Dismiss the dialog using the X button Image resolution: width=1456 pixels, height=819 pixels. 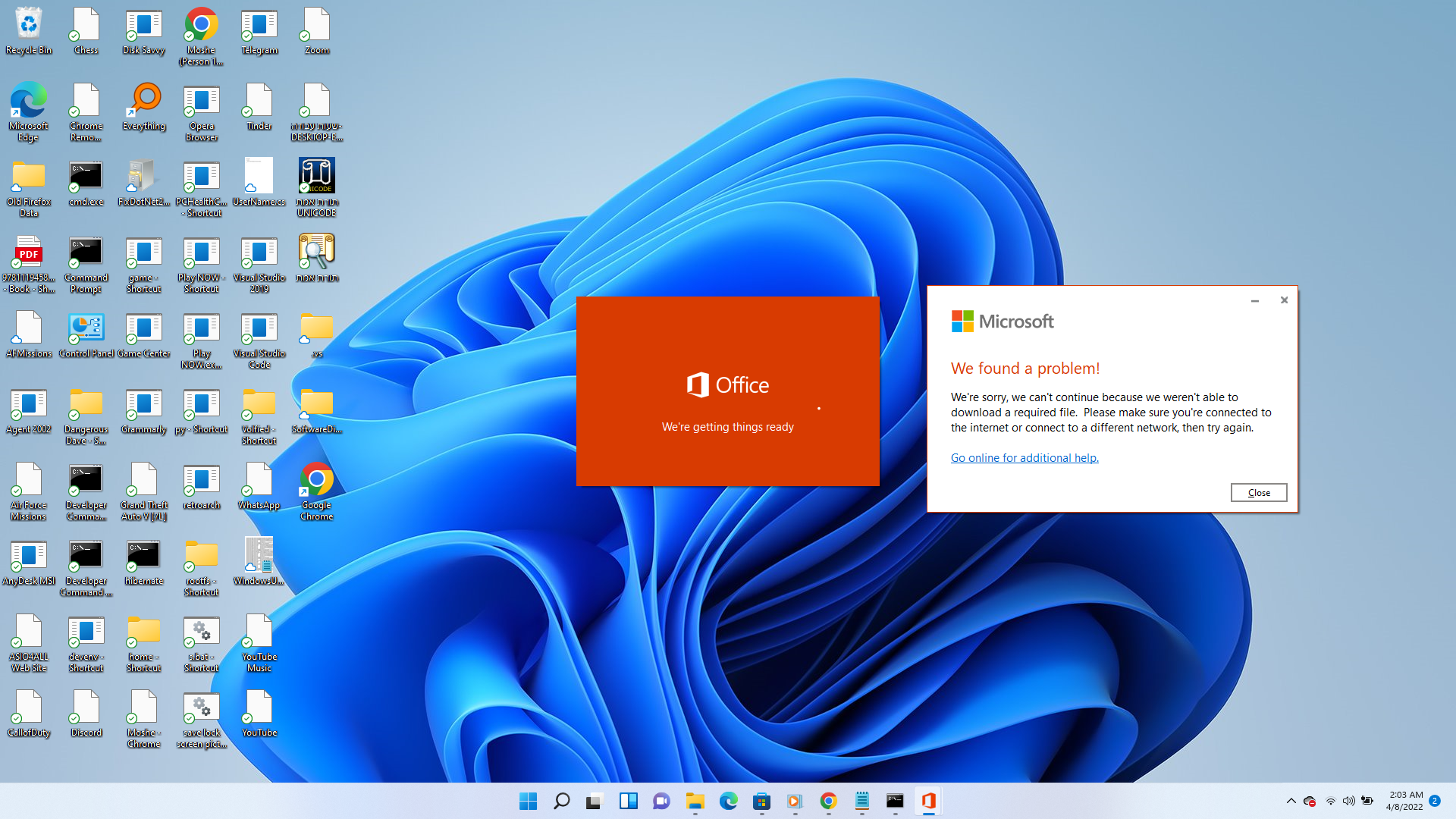[x=1284, y=300]
